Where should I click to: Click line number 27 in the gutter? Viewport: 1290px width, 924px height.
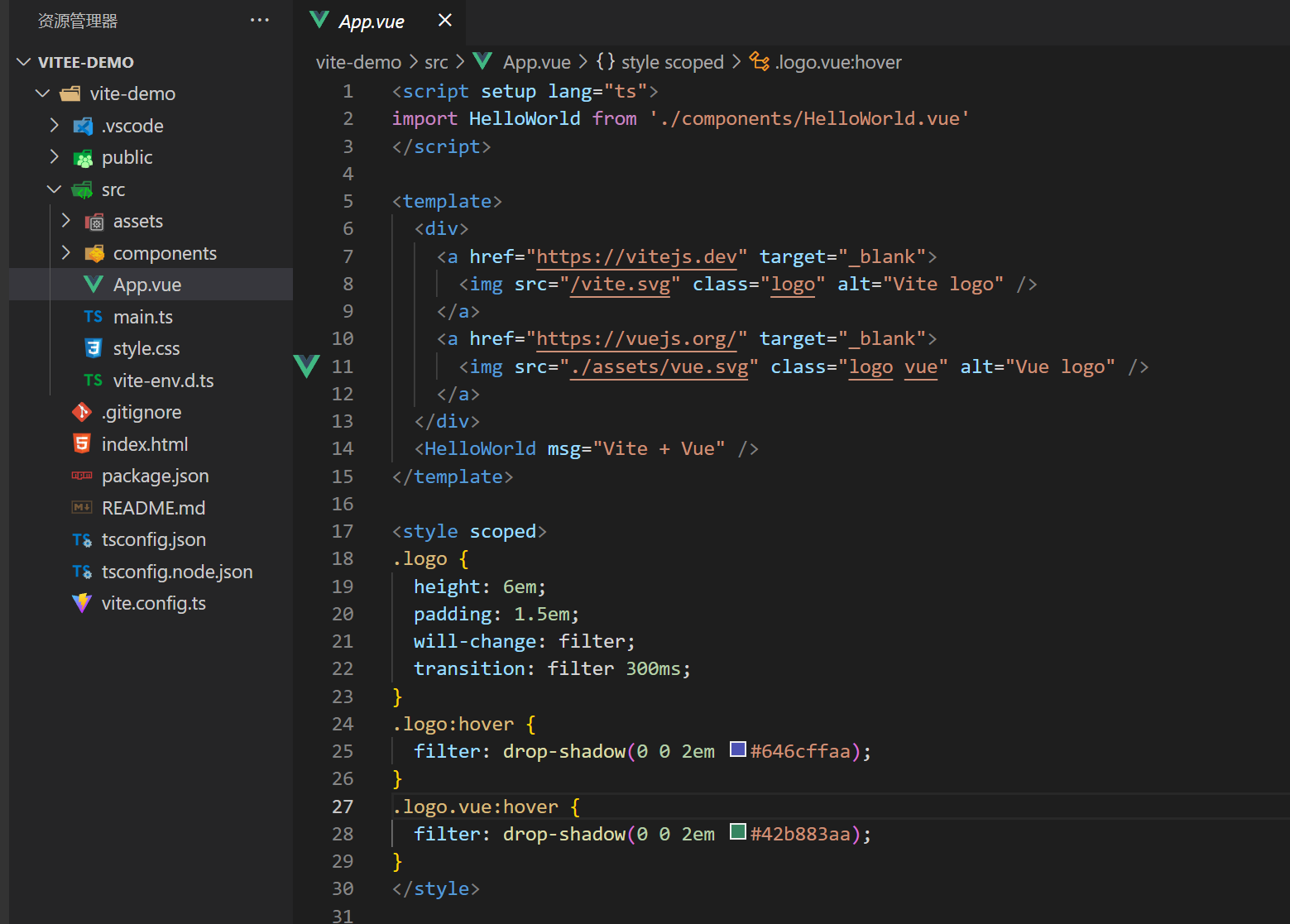pyautogui.click(x=343, y=807)
